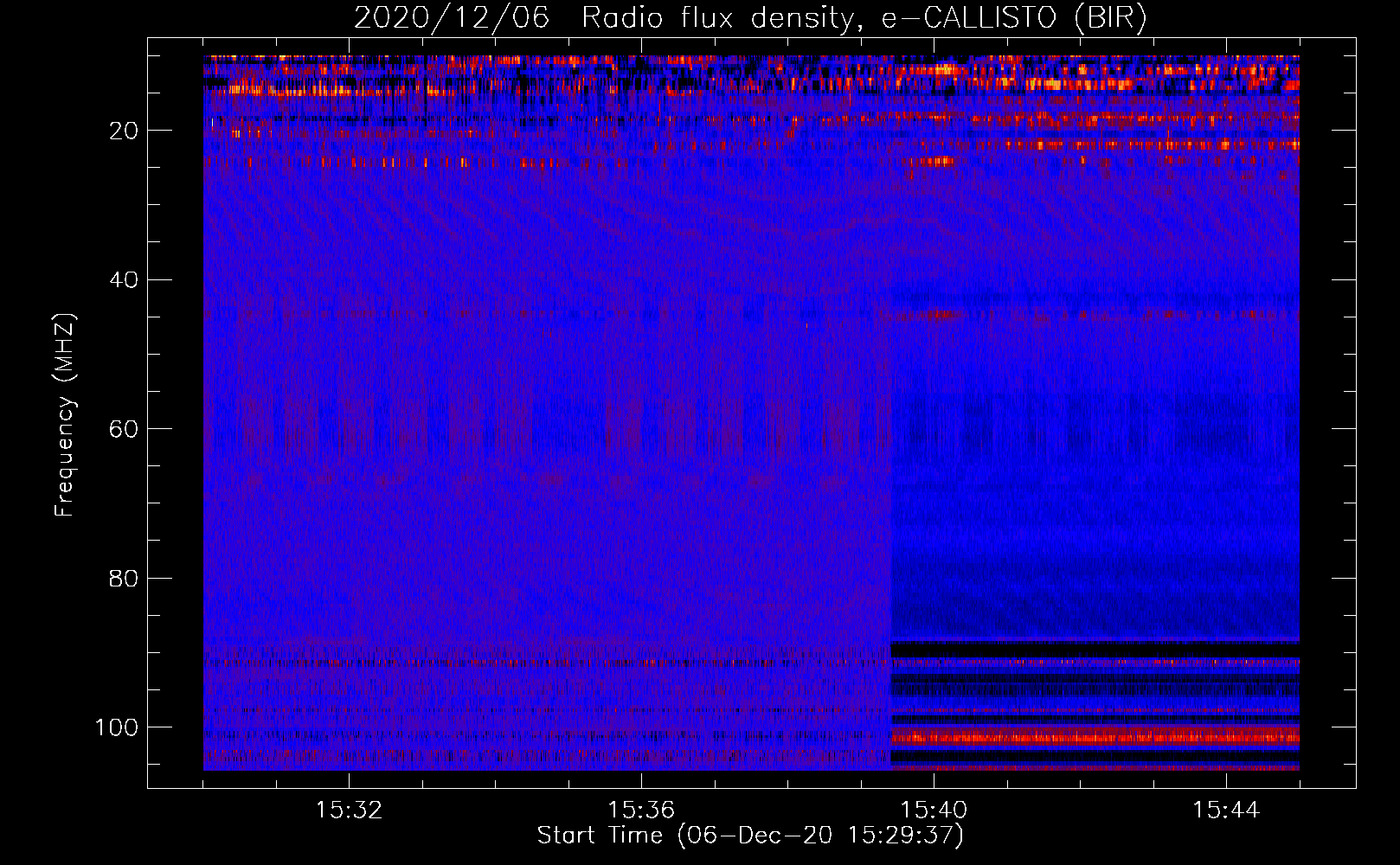Click the 80 MHz frequency tick label
Image resolution: width=1400 pixels, height=865 pixels.
point(124,578)
